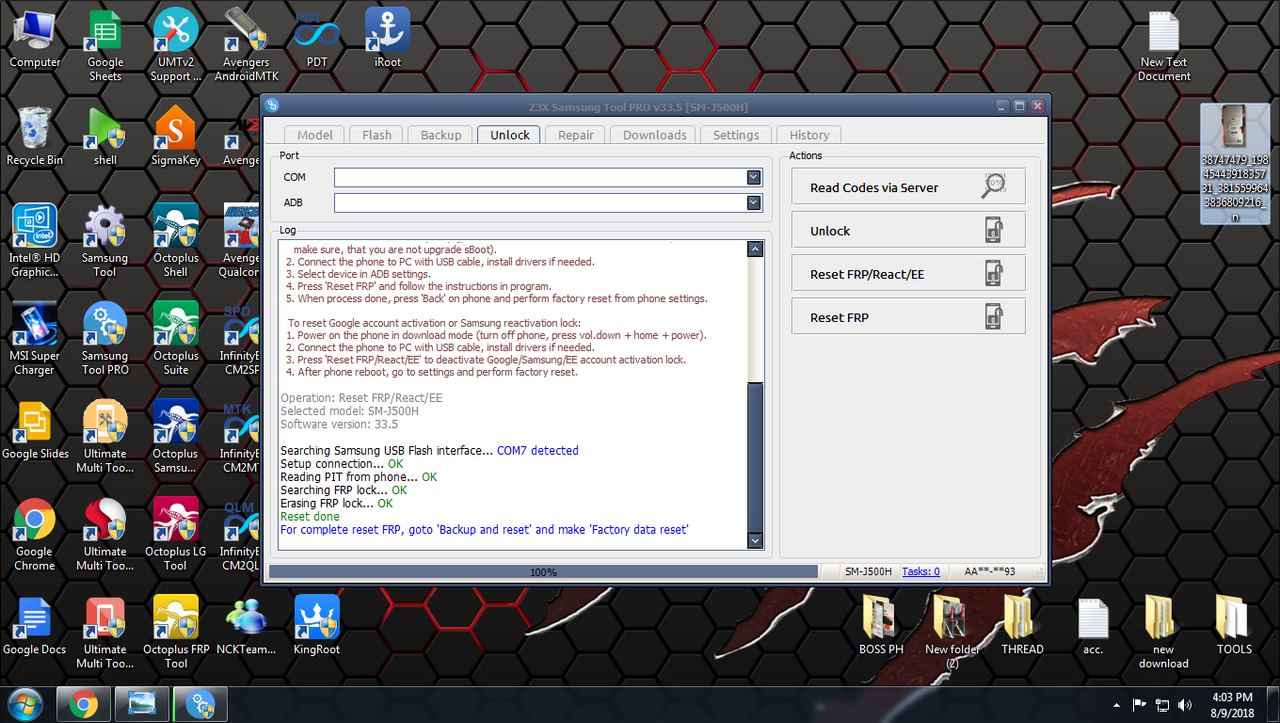This screenshot has height=723, width=1280.
Task: Launch the Octoplus FRP Tool shortcut
Action: tap(176, 633)
